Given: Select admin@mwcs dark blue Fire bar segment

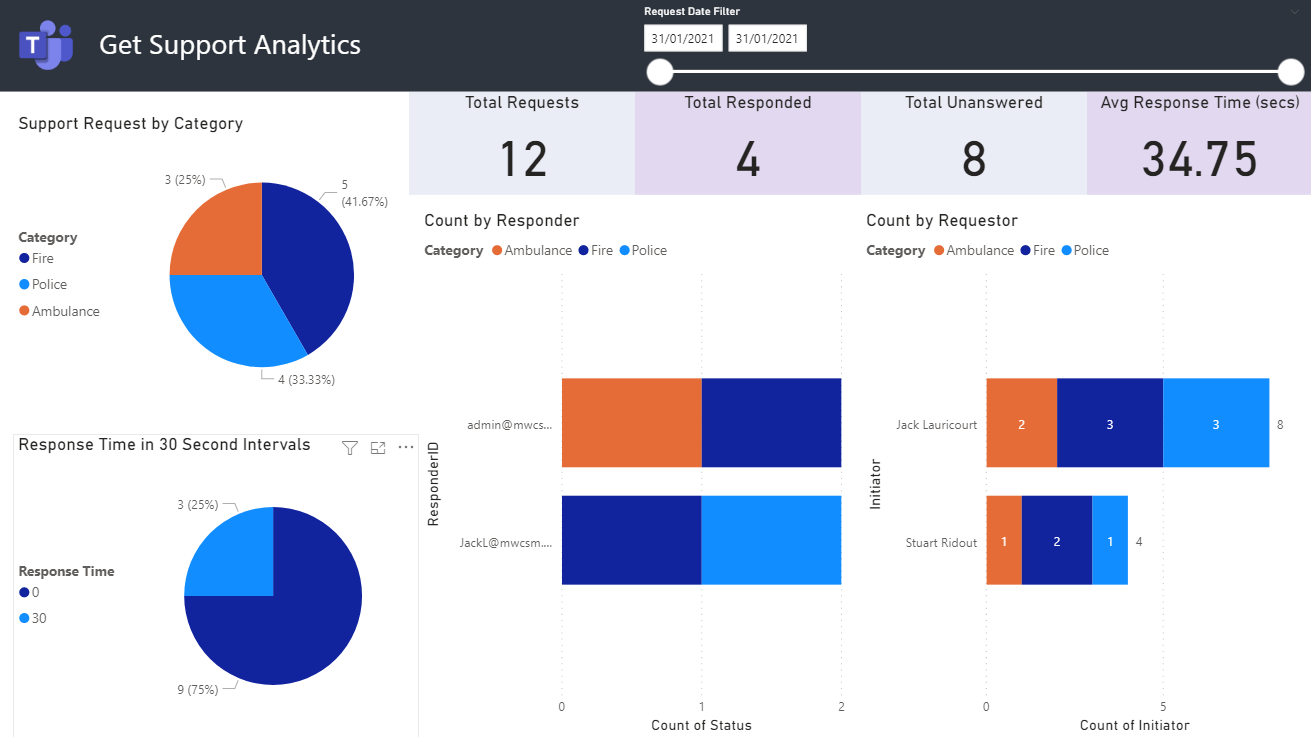Looking at the screenshot, I should (771, 422).
